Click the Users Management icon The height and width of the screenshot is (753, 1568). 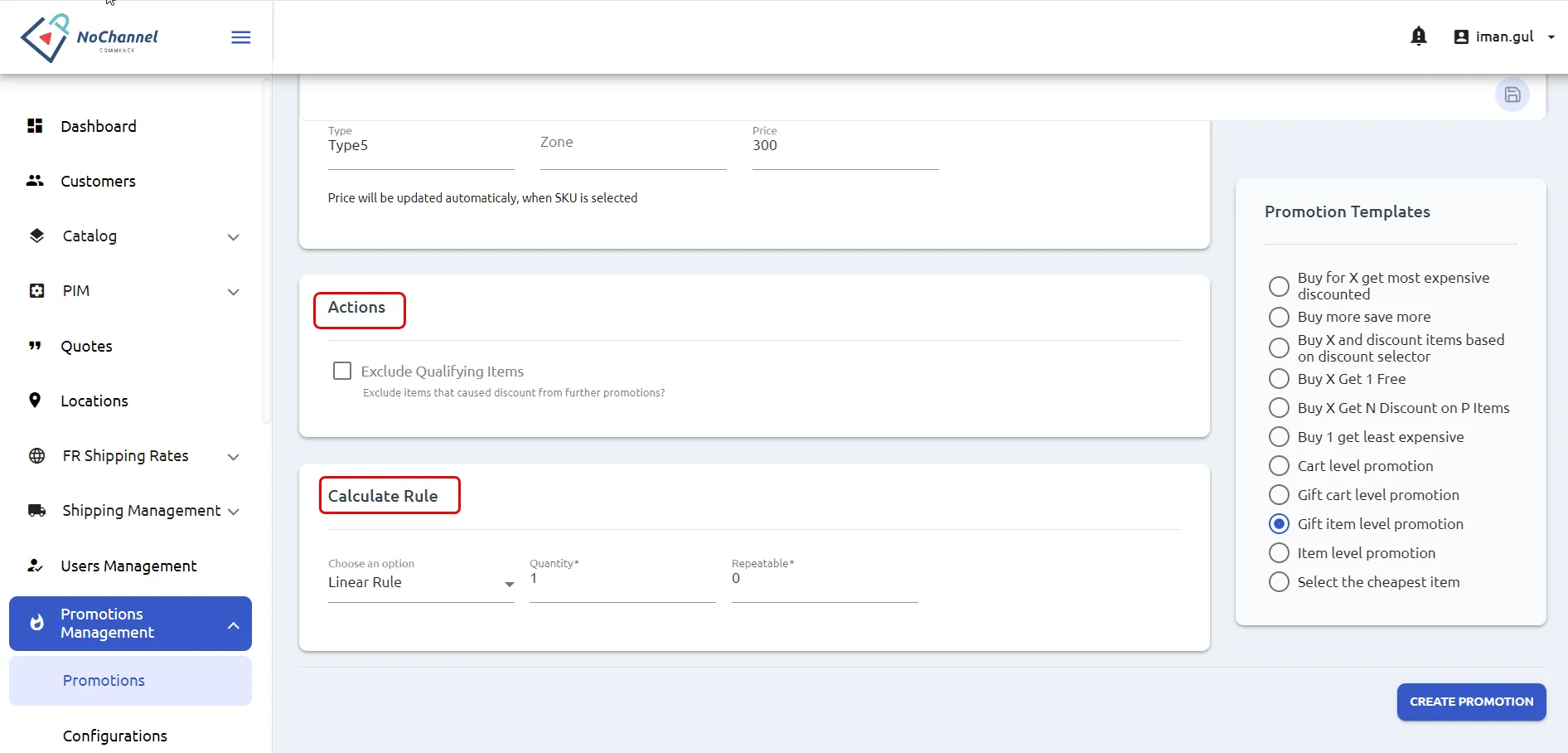coord(35,566)
